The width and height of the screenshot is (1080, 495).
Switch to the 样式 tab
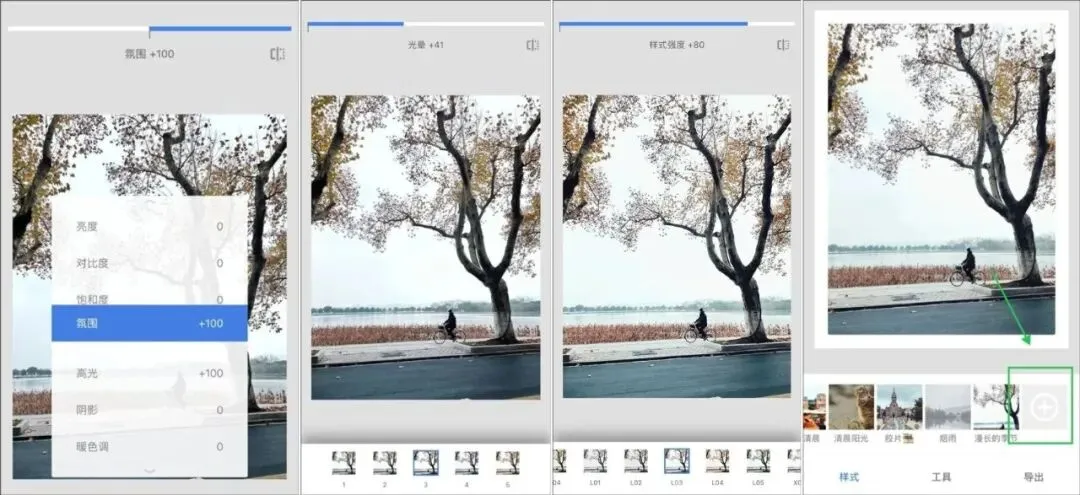(x=849, y=477)
